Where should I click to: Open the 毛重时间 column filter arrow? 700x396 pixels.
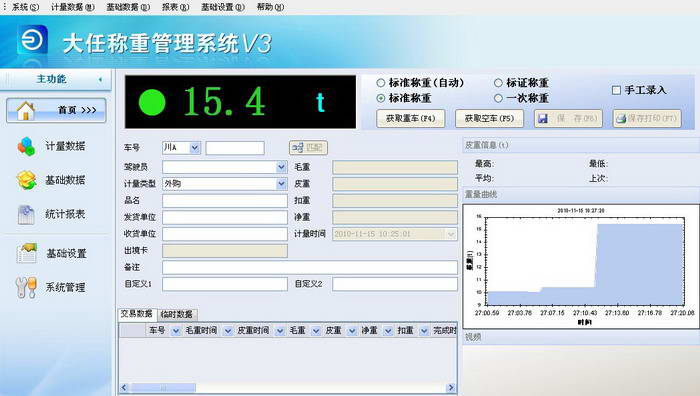(228, 331)
